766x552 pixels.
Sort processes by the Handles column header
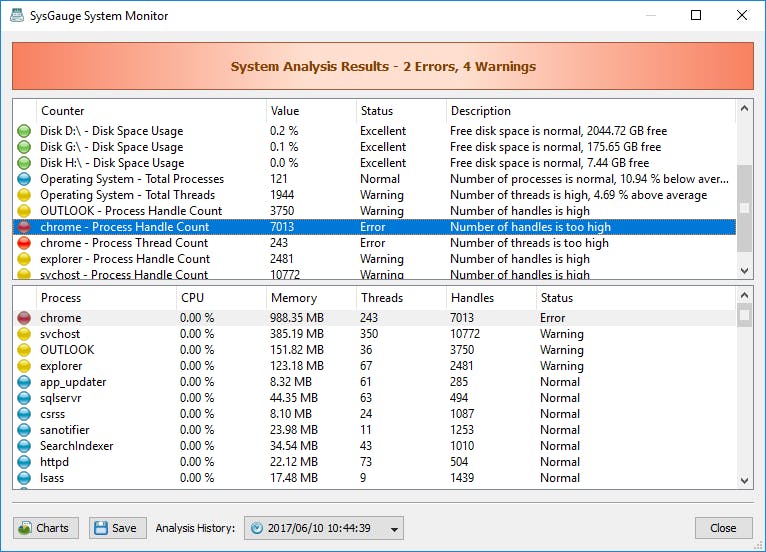point(491,298)
